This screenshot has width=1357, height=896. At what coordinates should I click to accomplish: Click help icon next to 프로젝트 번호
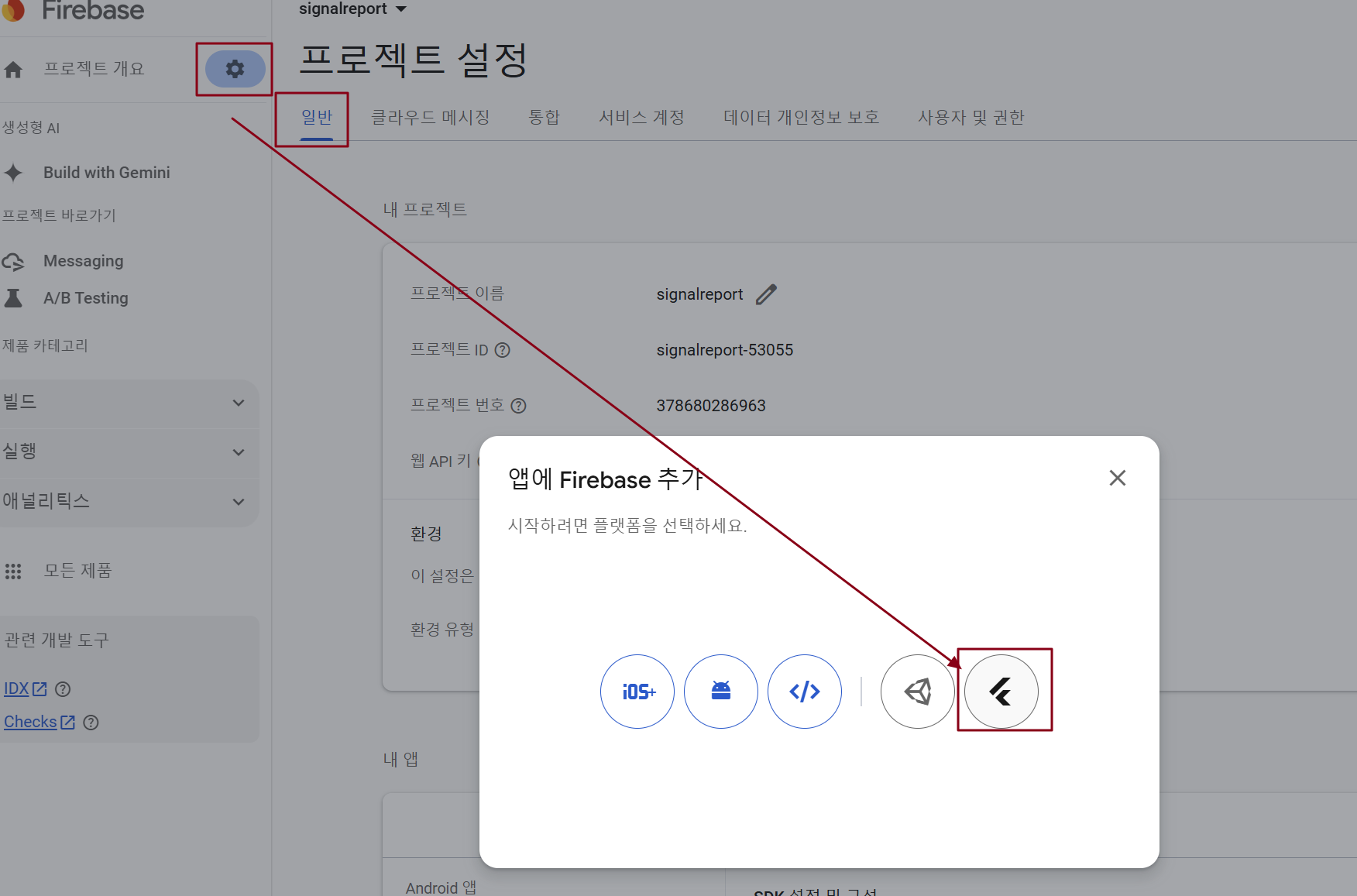coord(519,406)
